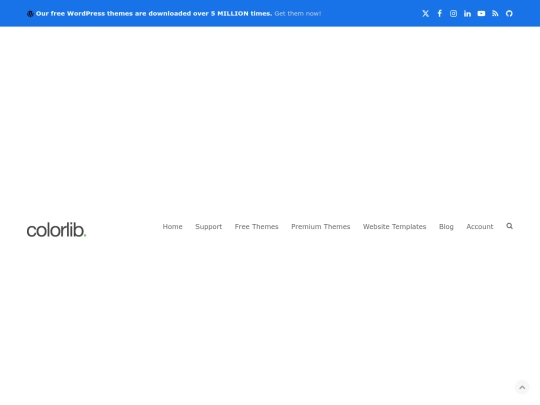Go to the Home menu item
The width and height of the screenshot is (540, 405).
(x=173, y=227)
